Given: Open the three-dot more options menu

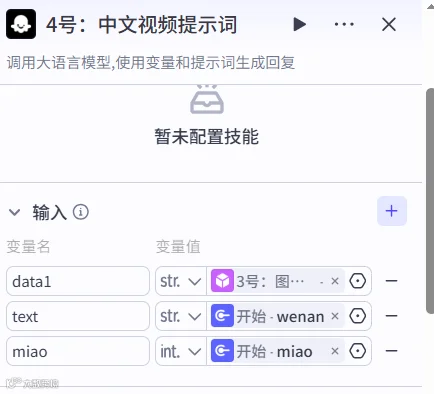Looking at the screenshot, I should click(x=344, y=24).
